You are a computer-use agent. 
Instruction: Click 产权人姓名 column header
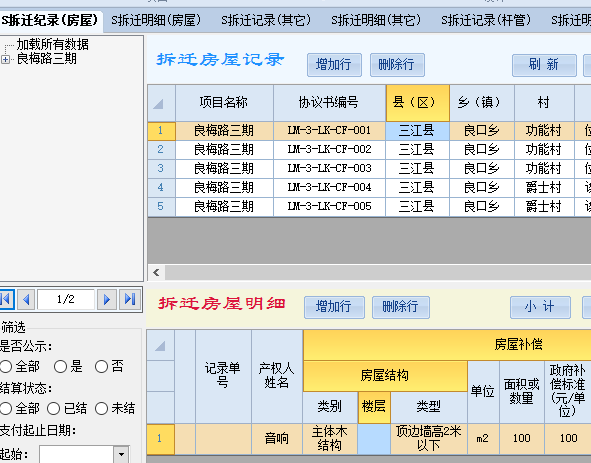click(277, 376)
